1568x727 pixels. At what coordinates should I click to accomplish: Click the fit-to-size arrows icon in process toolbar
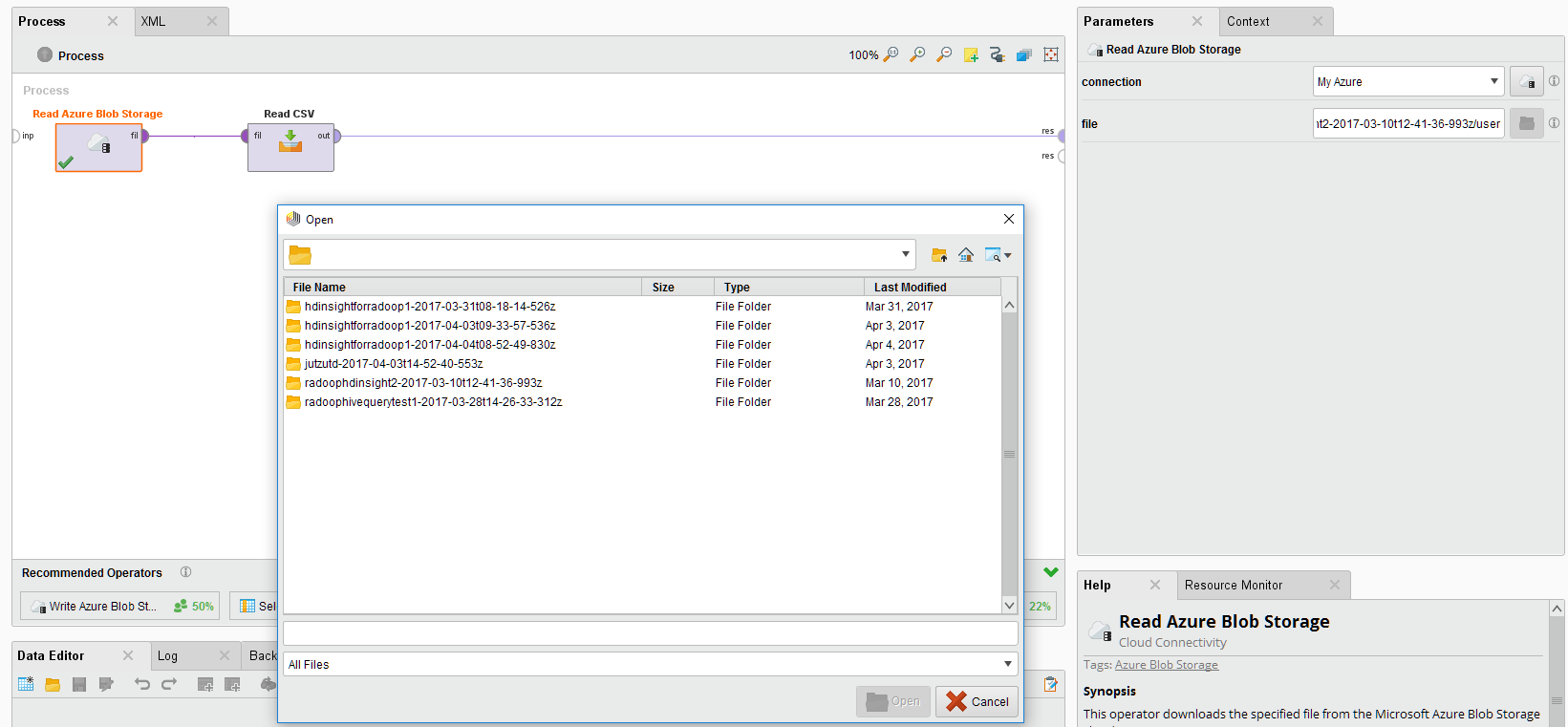[x=1051, y=55]
